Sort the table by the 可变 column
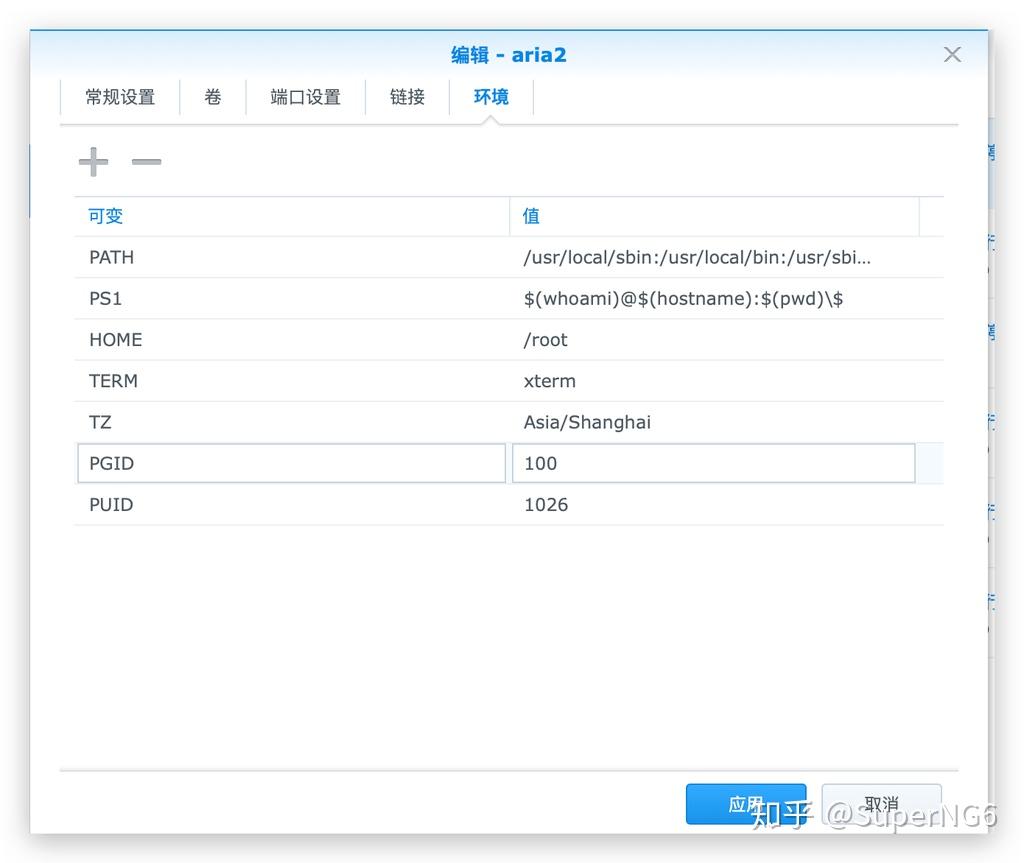 (x=105, y=216)
